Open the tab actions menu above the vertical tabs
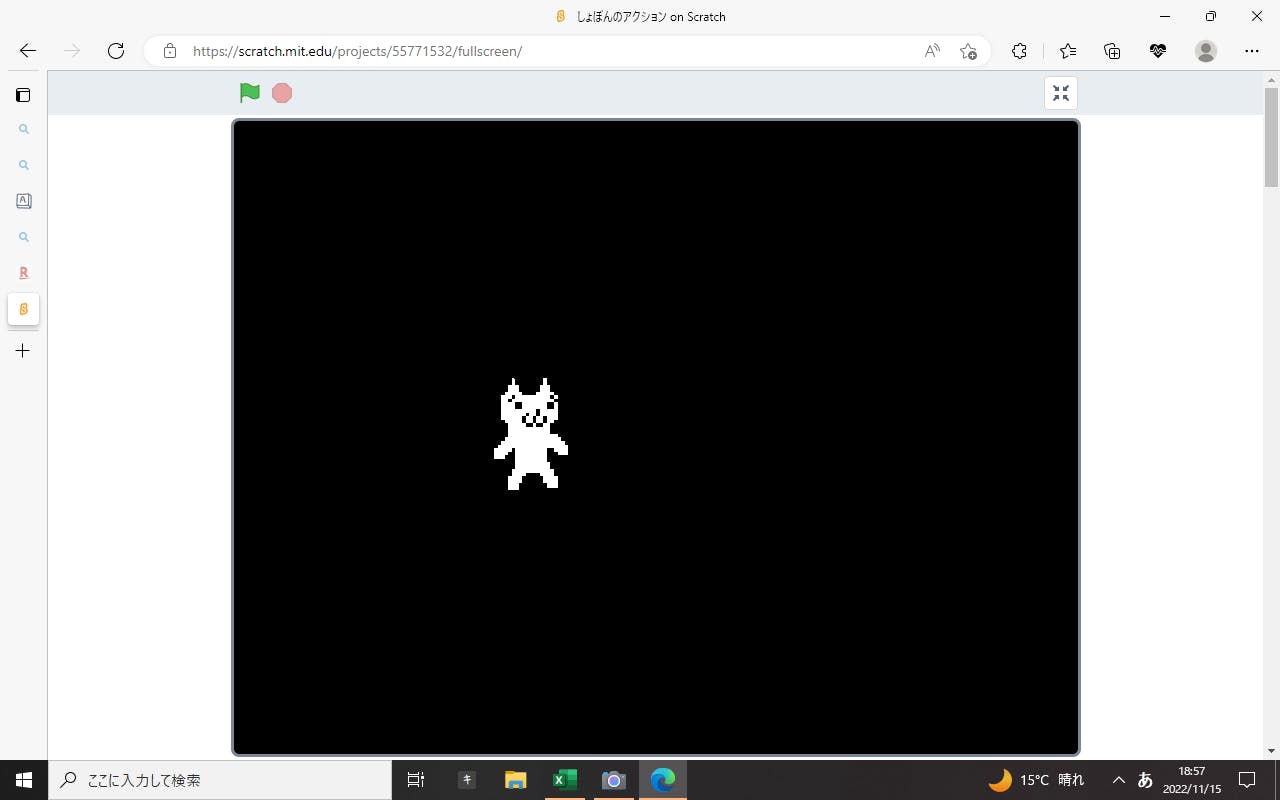The height and width of the screenshot is (800, 1280). click(x=23, y=95)
